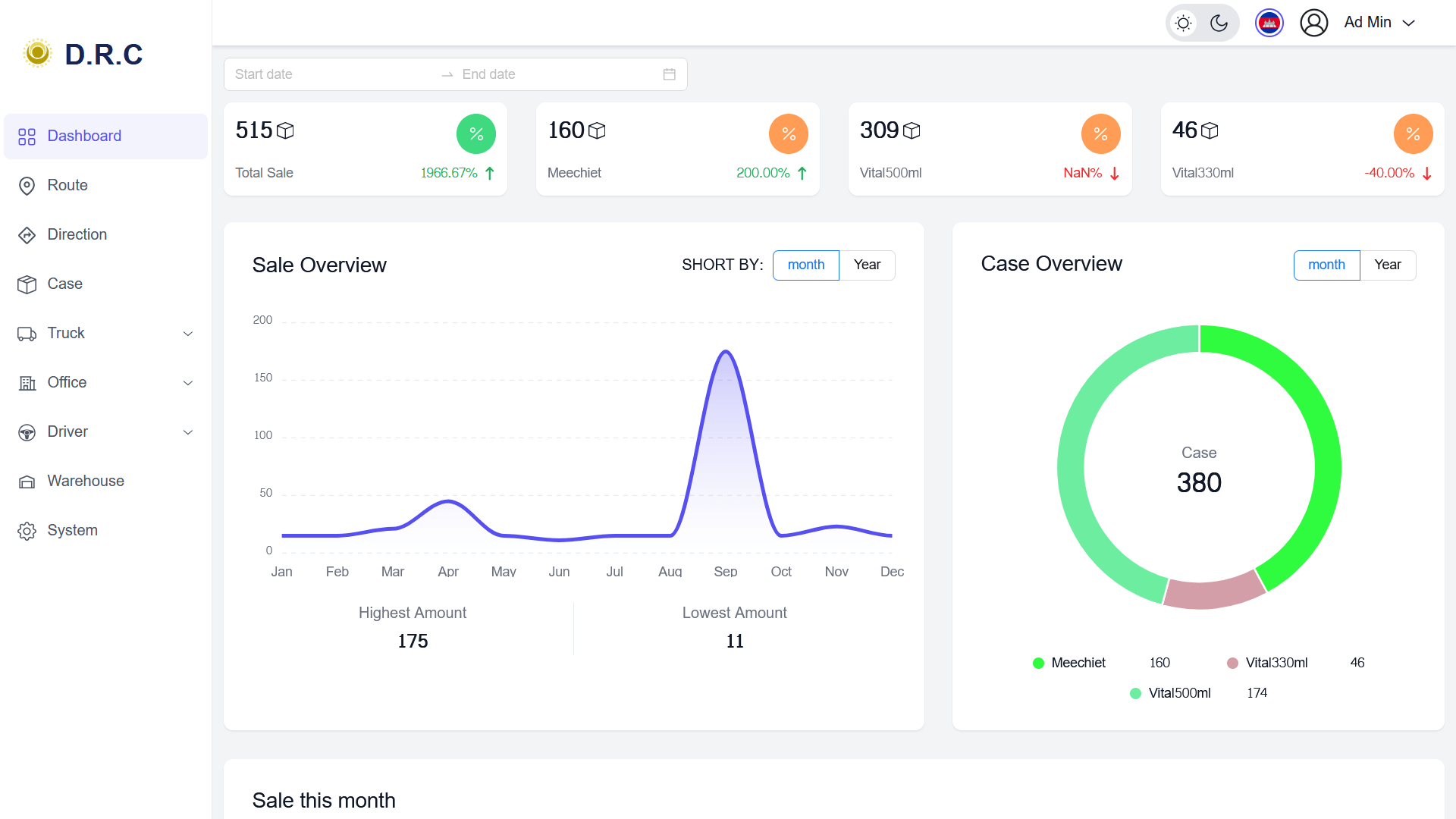Open System settings gear in sidebar
1456x819 pixels.
click(x=27, y=531)
